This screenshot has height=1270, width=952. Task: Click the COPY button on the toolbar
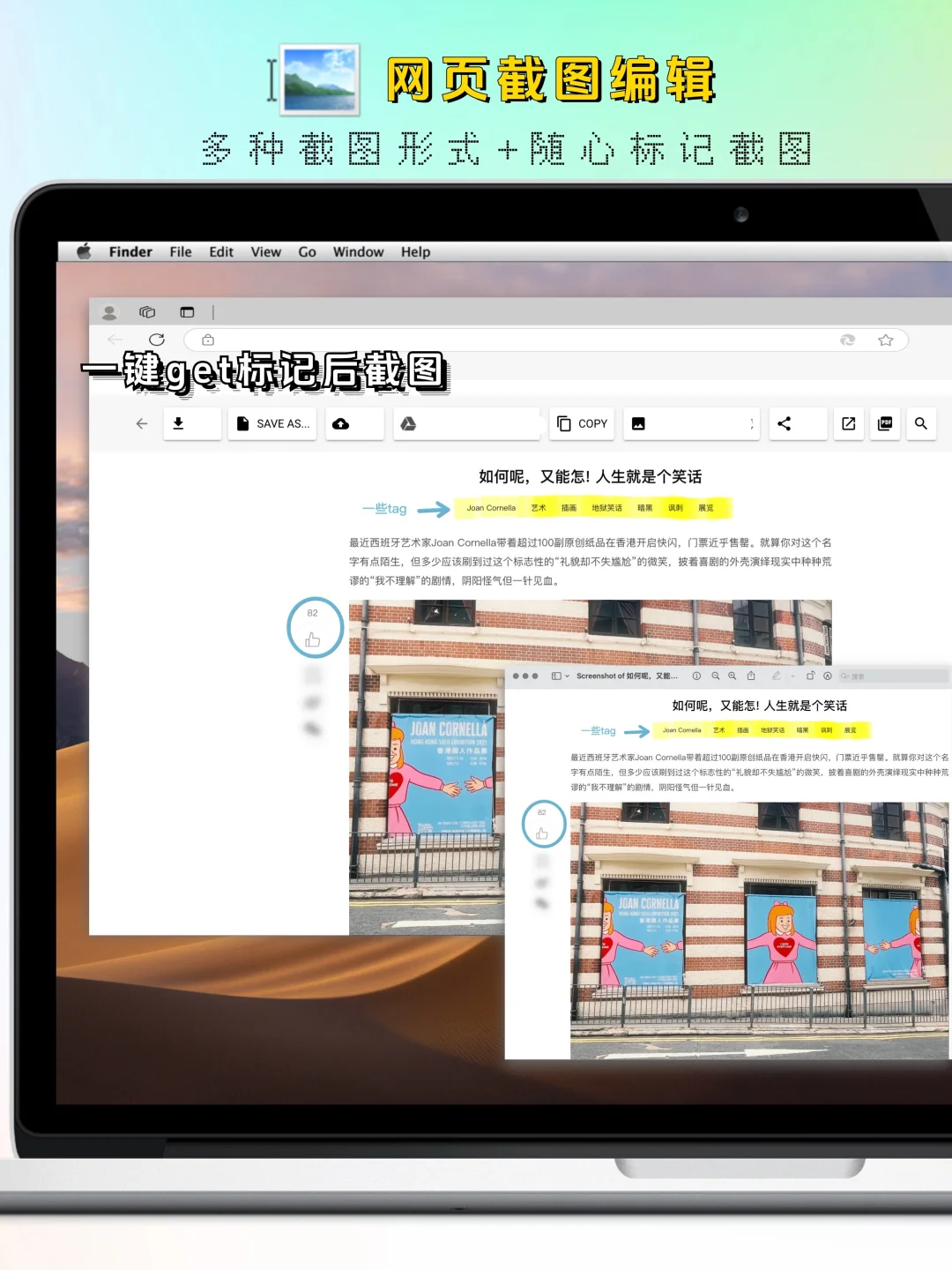pos(582,423)
